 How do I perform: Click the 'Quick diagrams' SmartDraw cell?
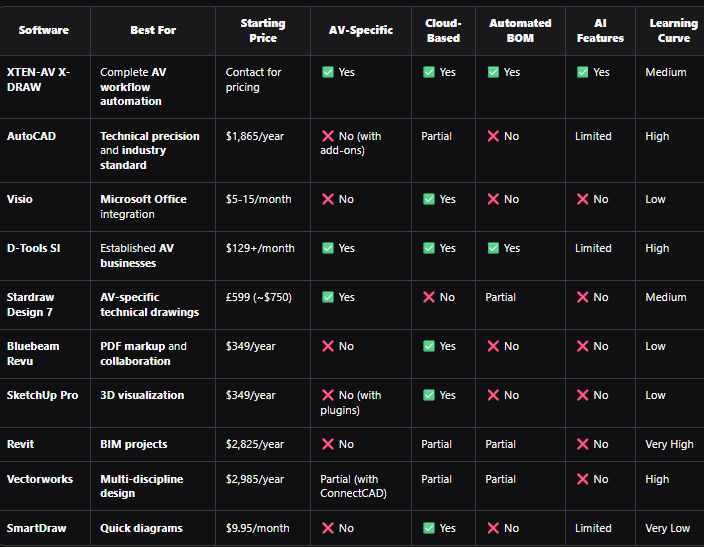click(140, 528)
